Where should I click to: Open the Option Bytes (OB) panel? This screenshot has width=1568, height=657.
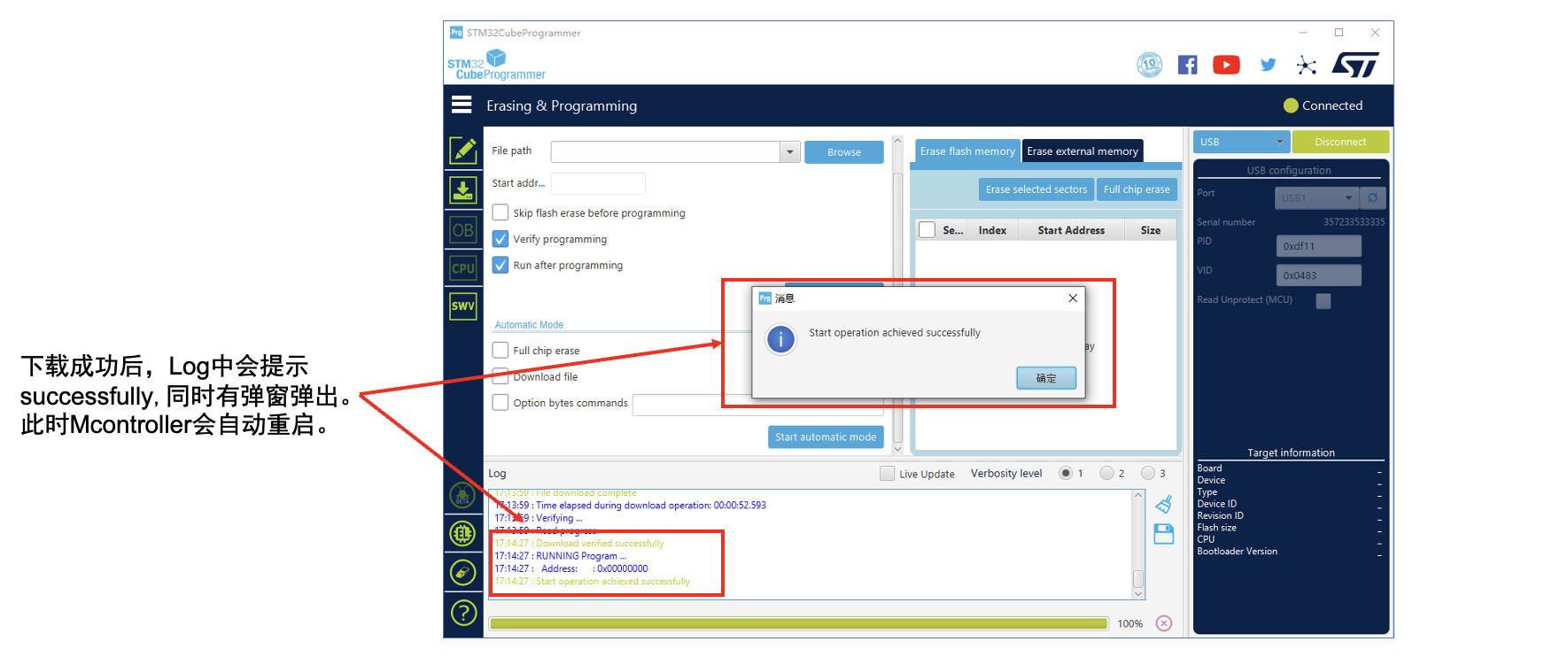point(462,230)
